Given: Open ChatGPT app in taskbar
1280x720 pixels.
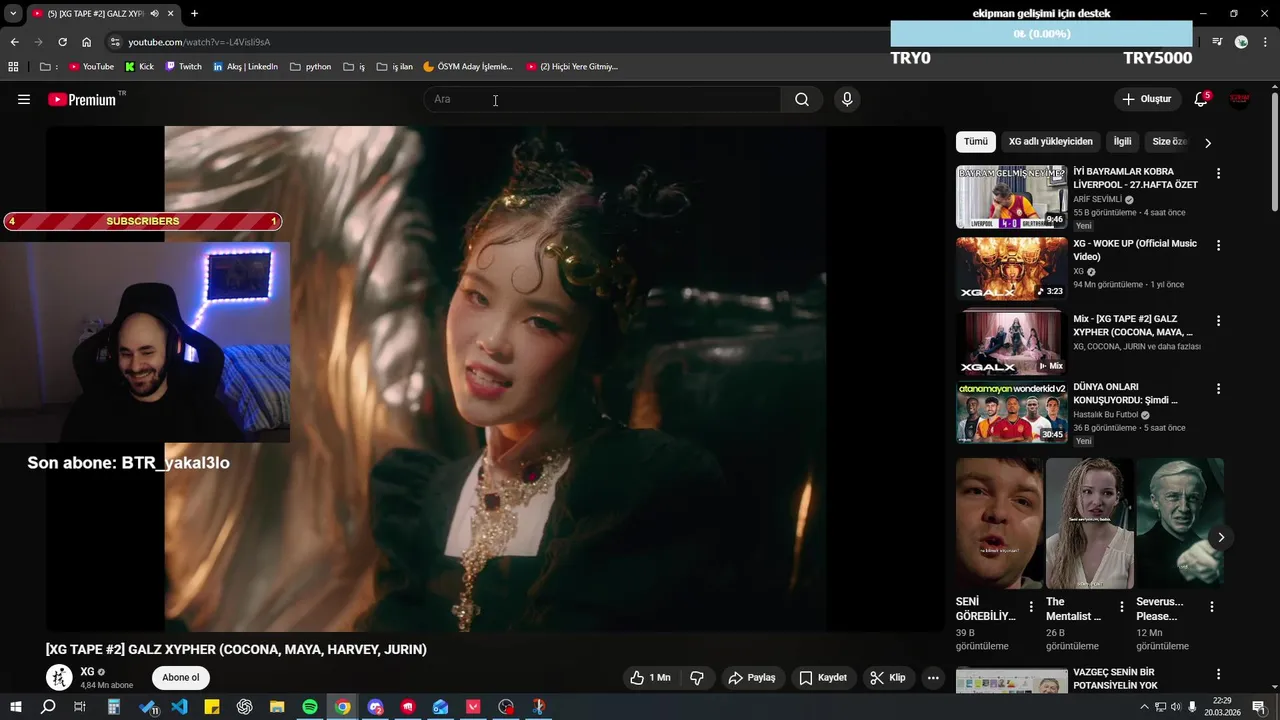Looking at the screenshot, I should coord(245,707).
